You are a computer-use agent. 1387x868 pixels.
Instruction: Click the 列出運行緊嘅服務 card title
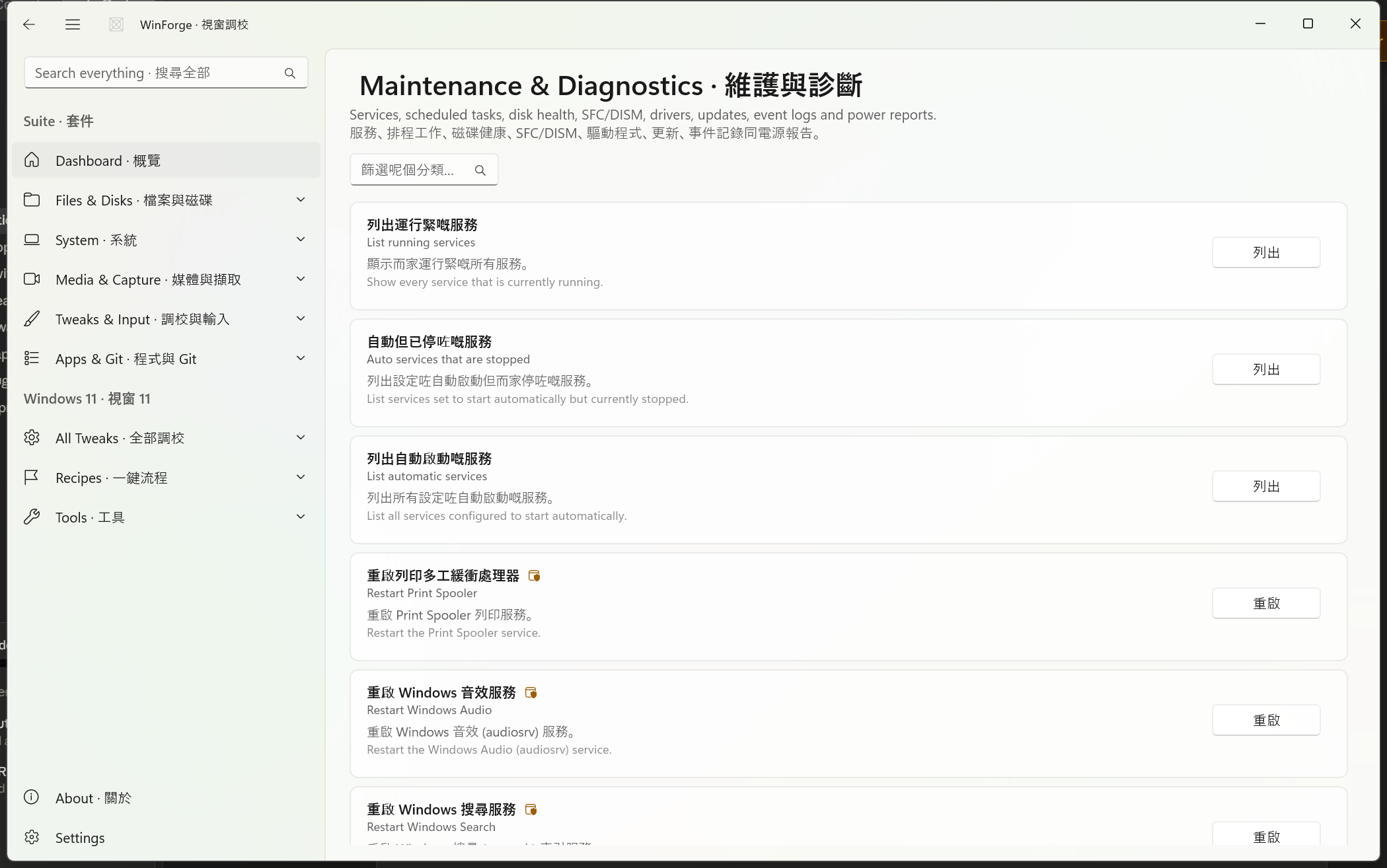pos(422,225)
